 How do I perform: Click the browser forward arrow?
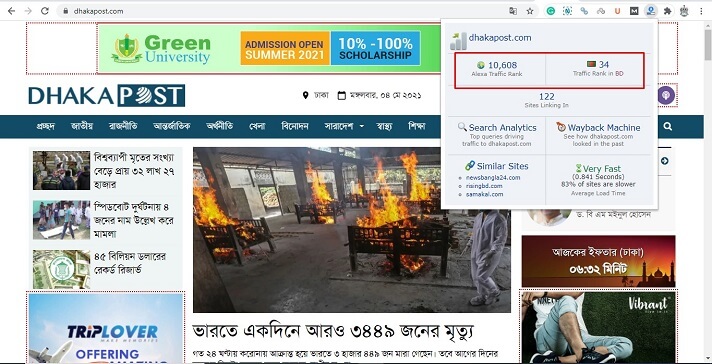pos(28,11)
